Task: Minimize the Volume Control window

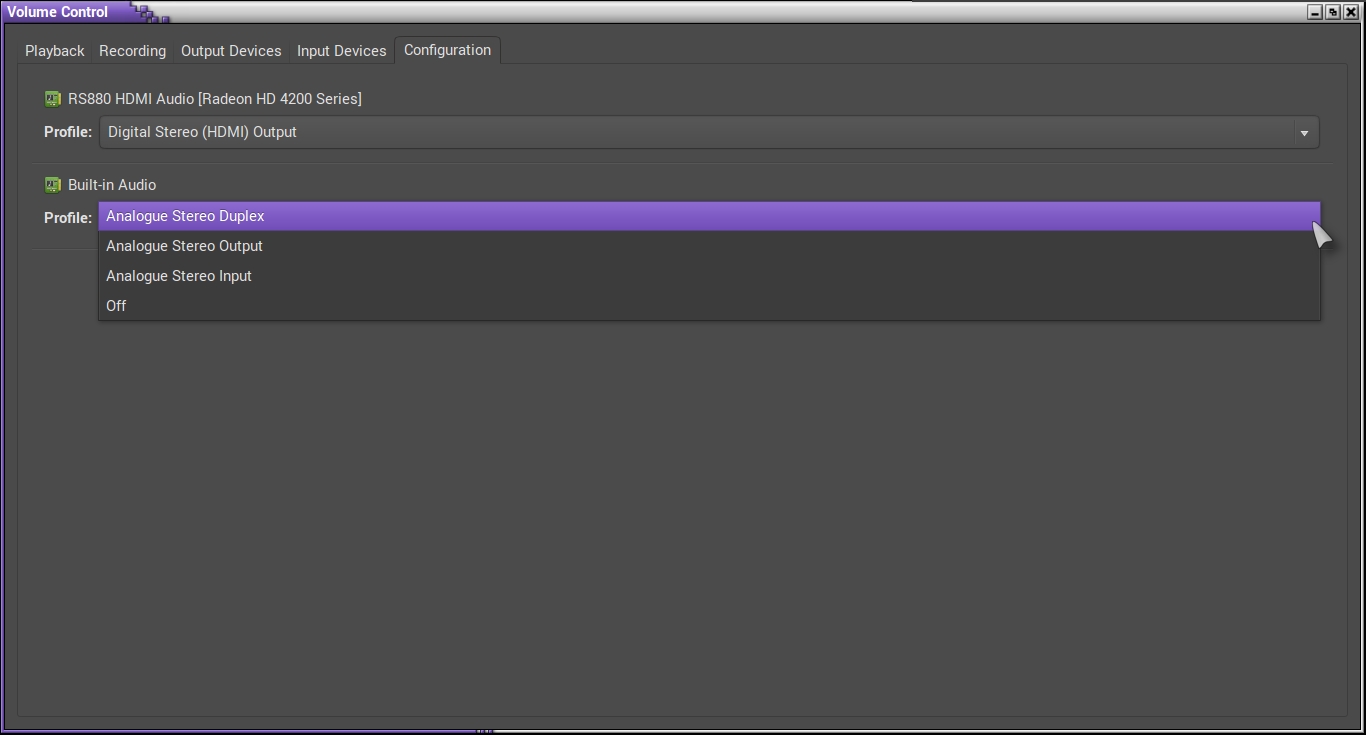Action: click(x=1315, y=12)
